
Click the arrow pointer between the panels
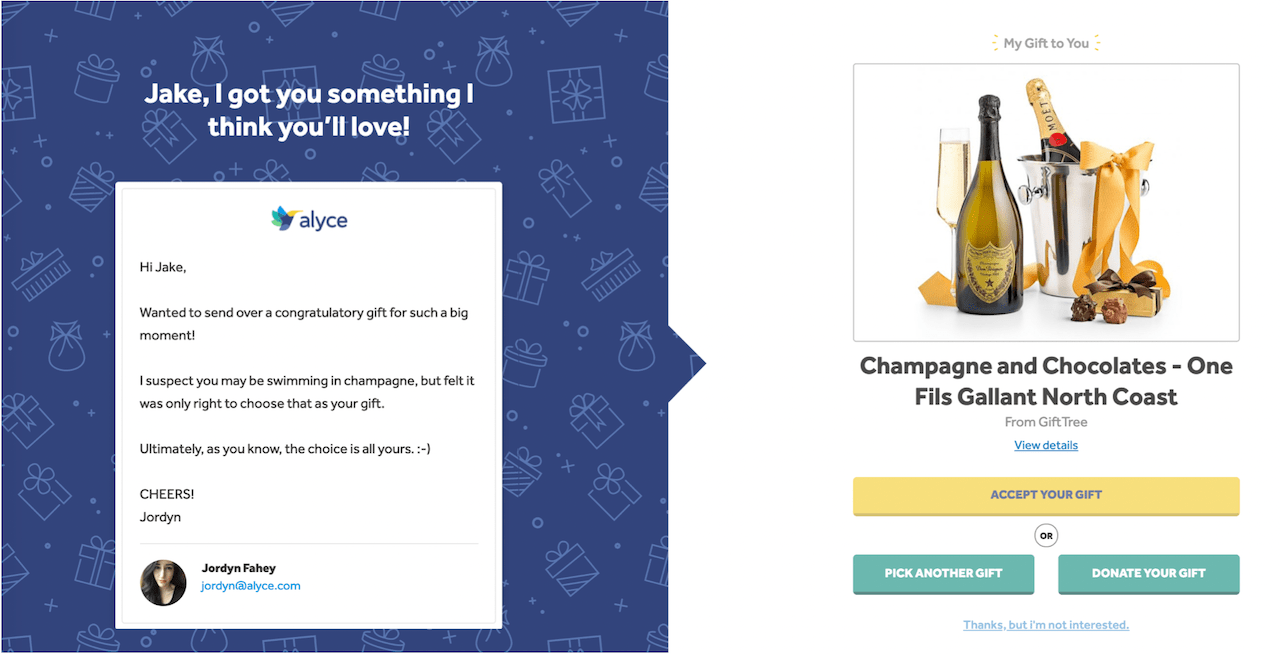(x=687, y=364)
